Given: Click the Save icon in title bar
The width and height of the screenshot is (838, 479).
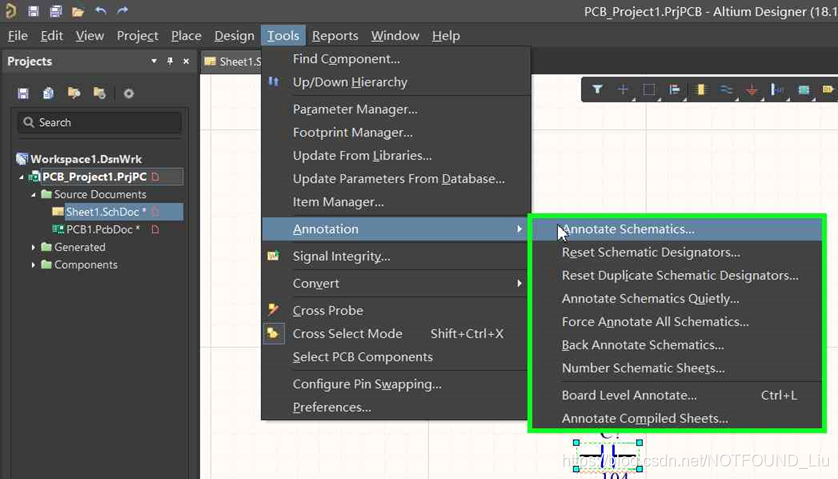Looking at the screenshot, I should coord(33,11).
